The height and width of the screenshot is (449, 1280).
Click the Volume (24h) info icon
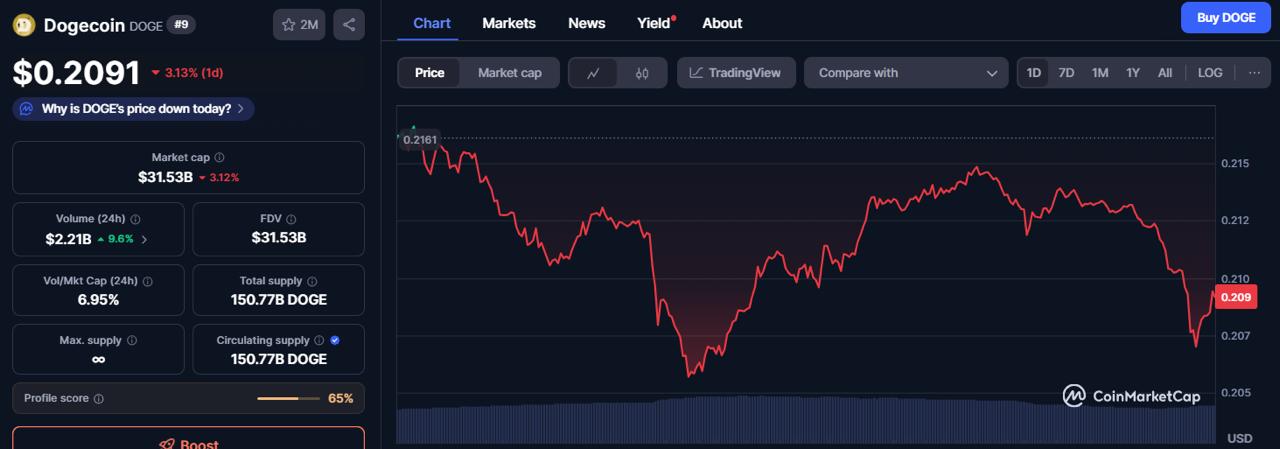click(135, 219)
